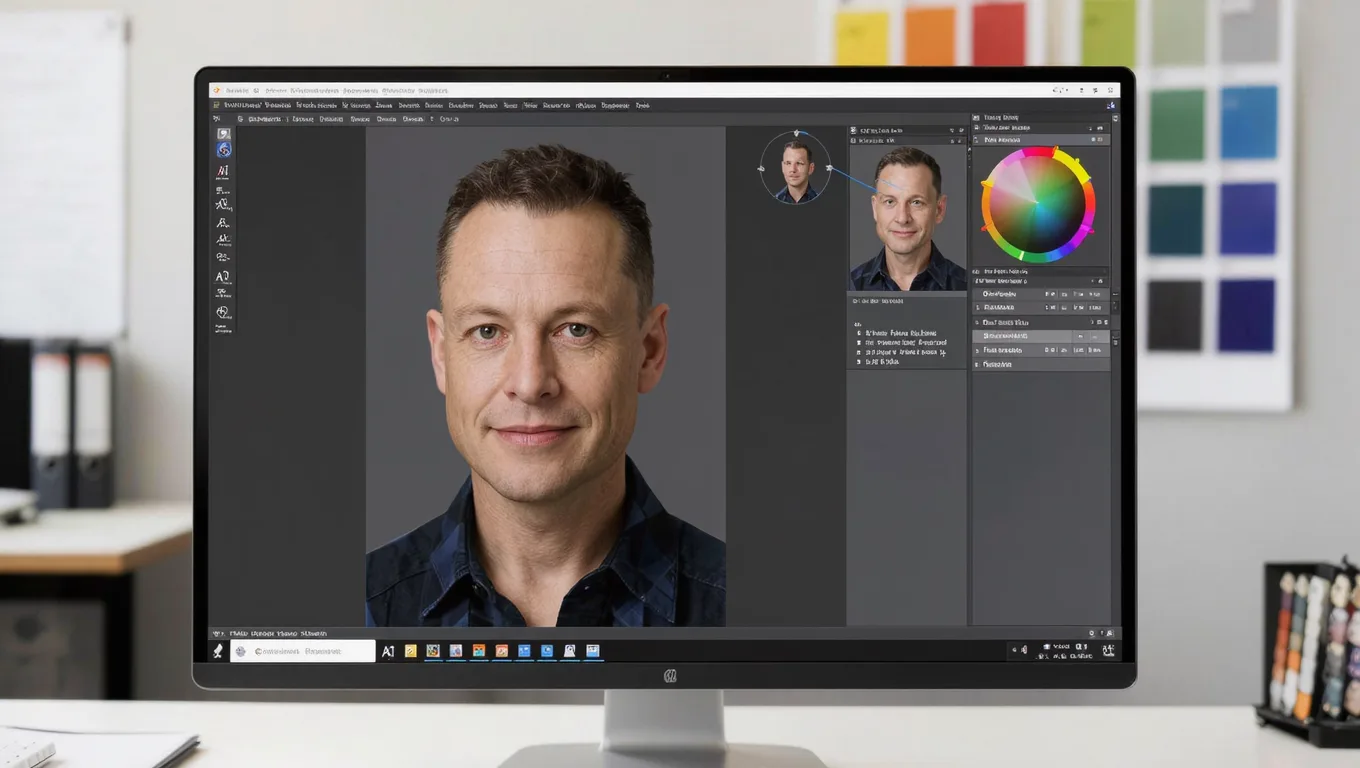1360x768 pixels.
Task: Click the circular portrait thumbnail on canvas
Action: (796, 168)
